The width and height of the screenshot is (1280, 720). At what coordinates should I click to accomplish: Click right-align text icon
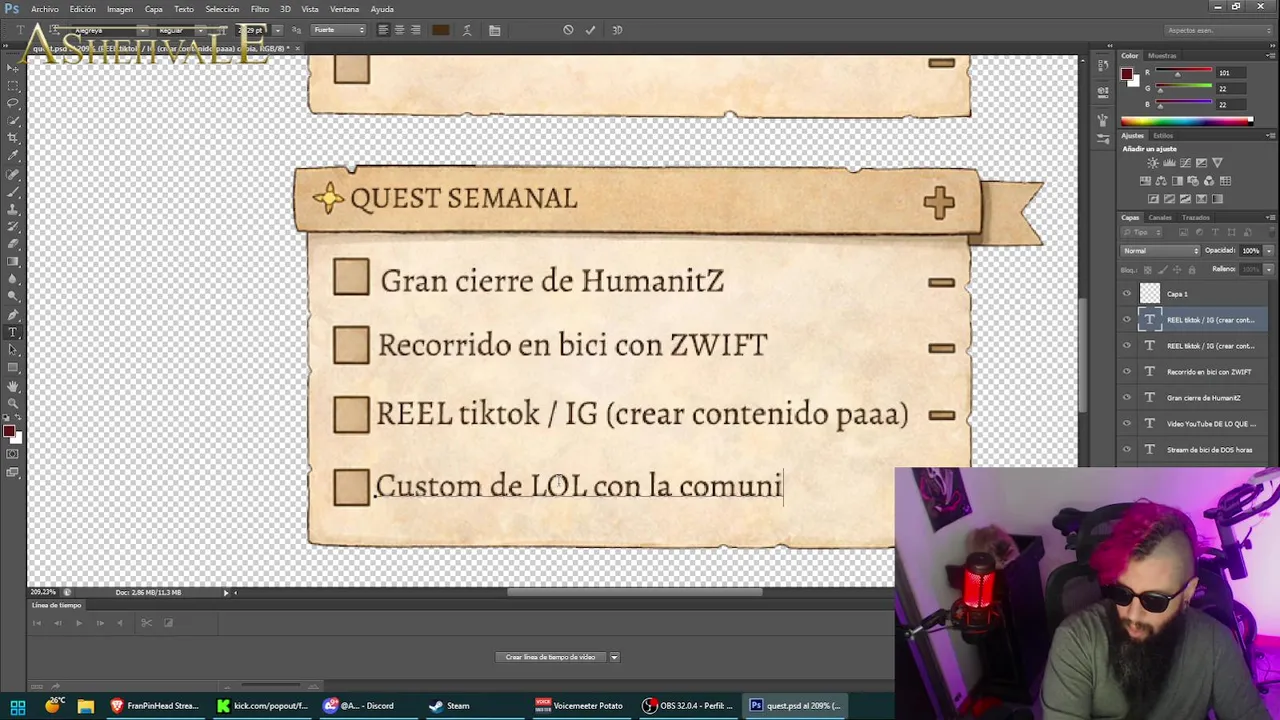pos(415,30)
